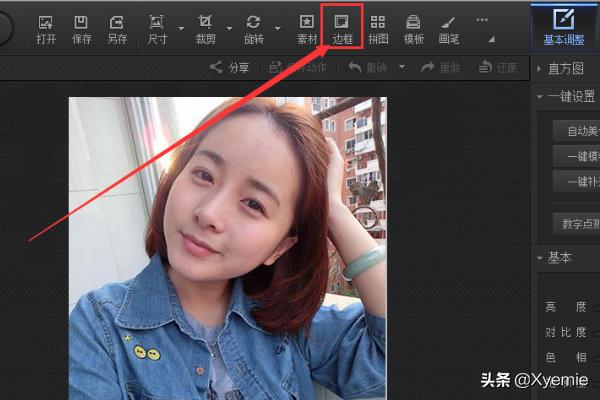The width and height of the screenshot is (600, 400).
Task: Open the 尺寸 size tool
Action: (157, 29)
